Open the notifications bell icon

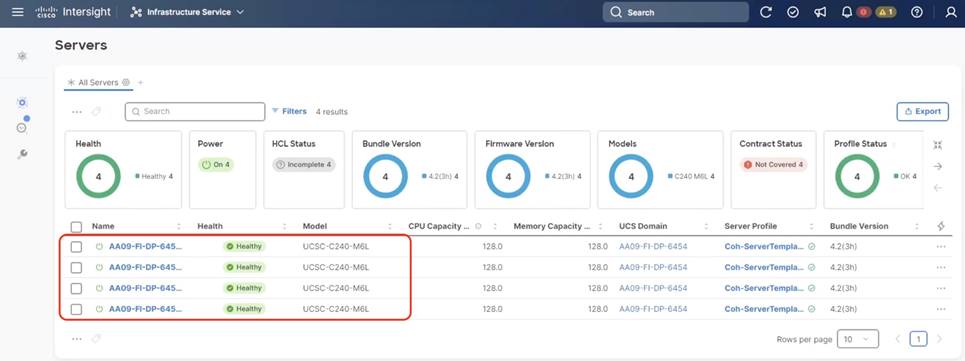(847, 12)
